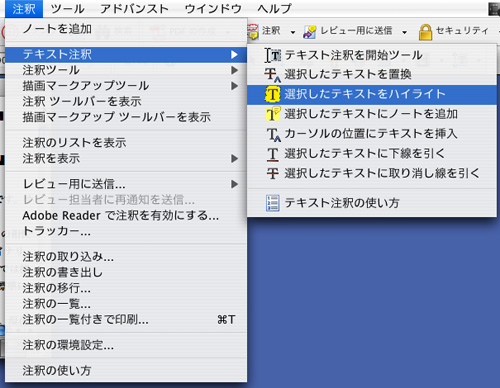500x388 pixels.
Task: Click the underline text icon
Action: point(273,154)
